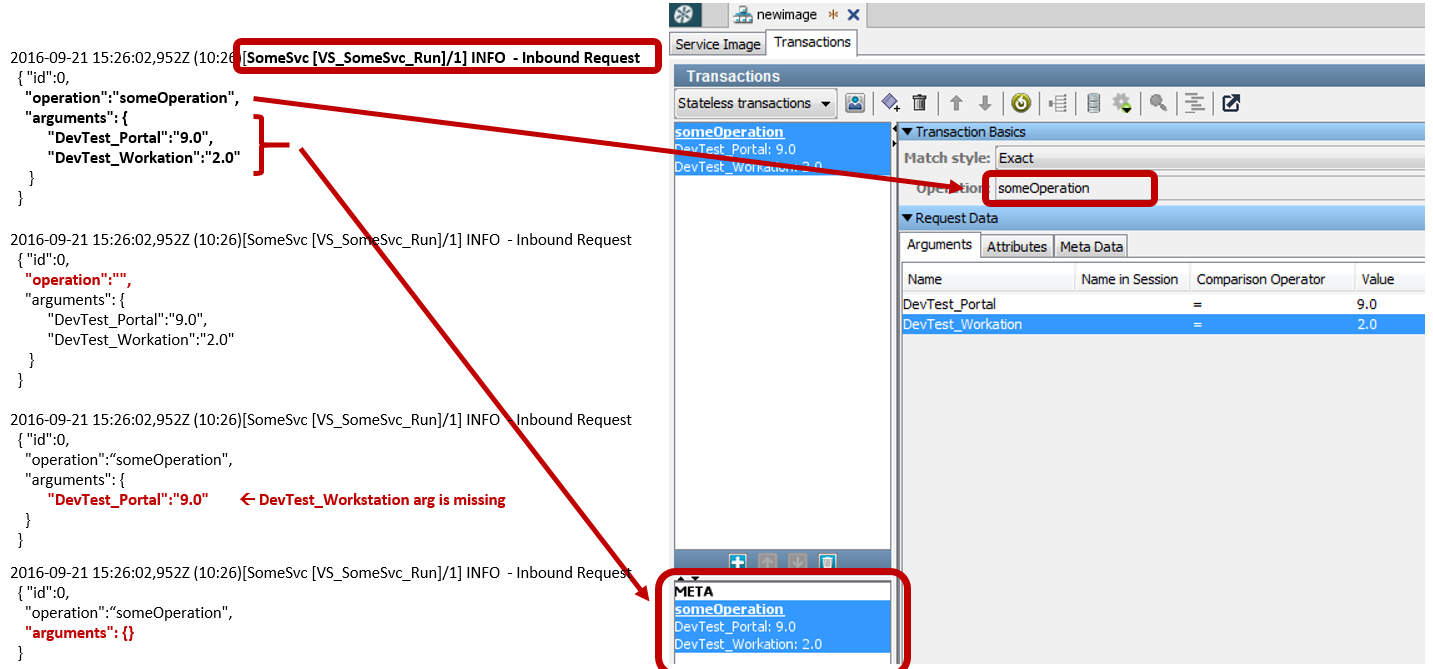Screen dimensions: 1433x669
Task: Select someOperation under the META list
Action: pyautogui.click(x=729, y=609)
